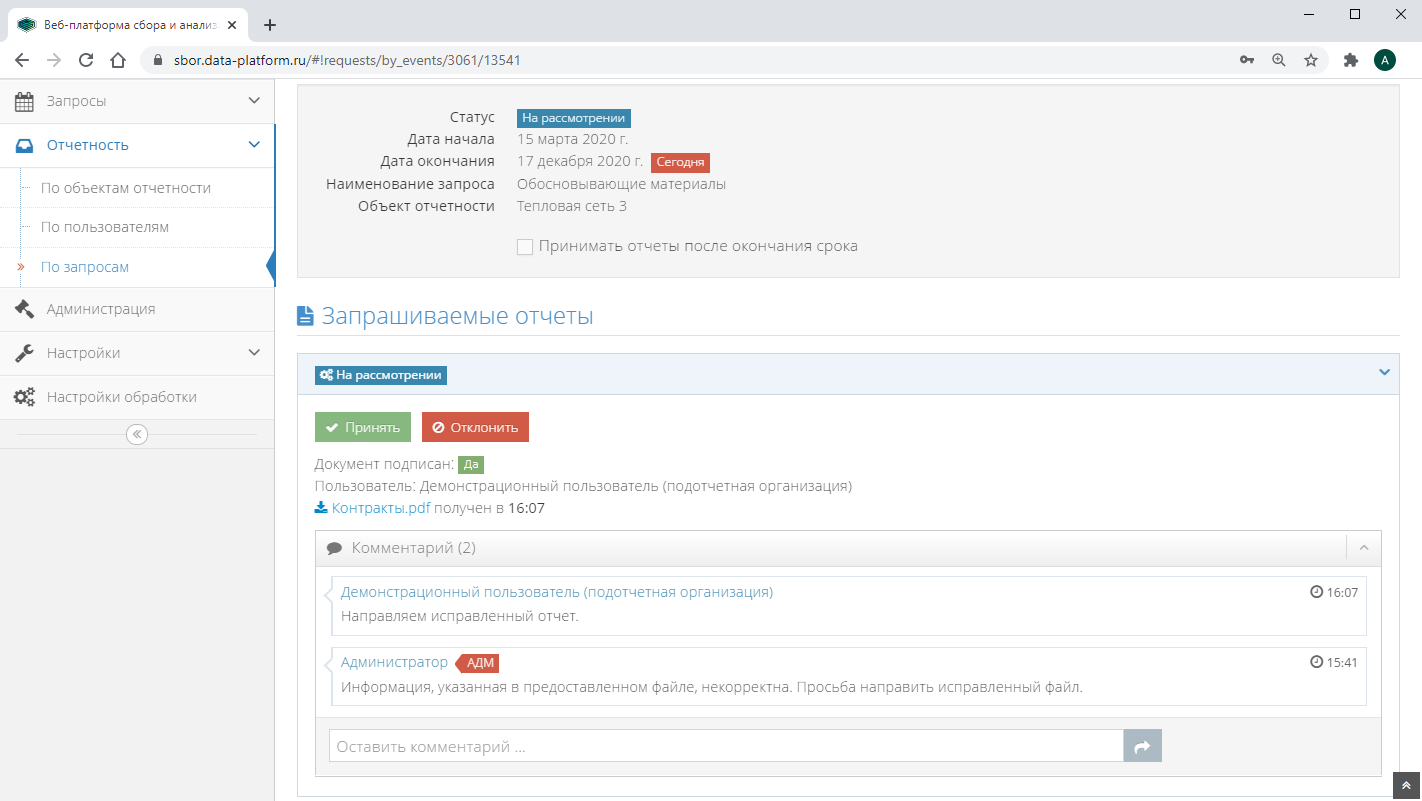
Task: Open Запросы sidebar section
Action: pyautogui.click(x=137, y=101)
